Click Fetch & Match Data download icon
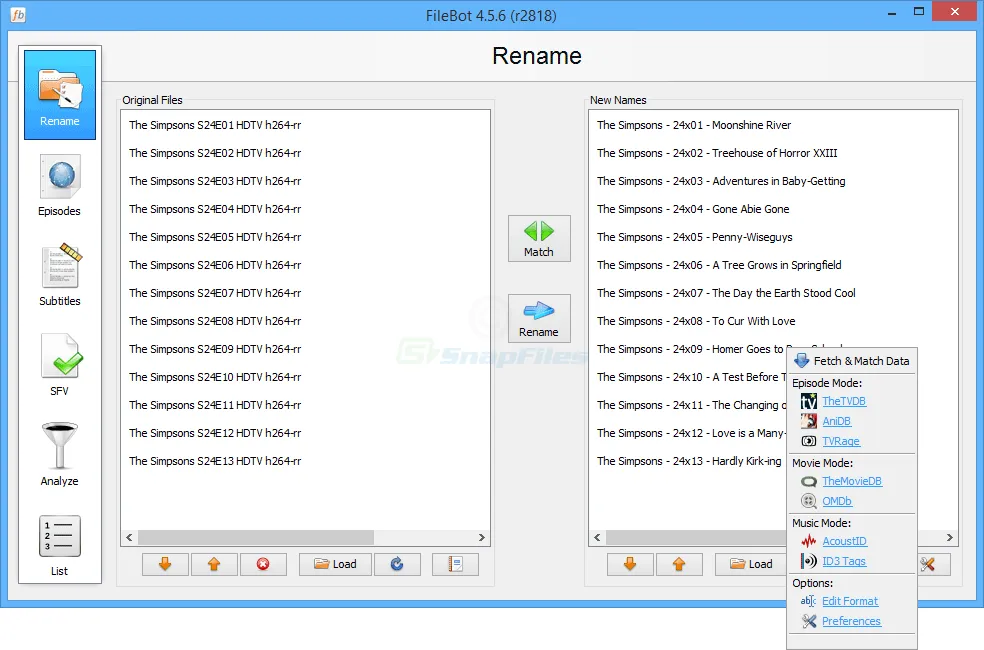This screenshot has width=984, height=650. 801,361
